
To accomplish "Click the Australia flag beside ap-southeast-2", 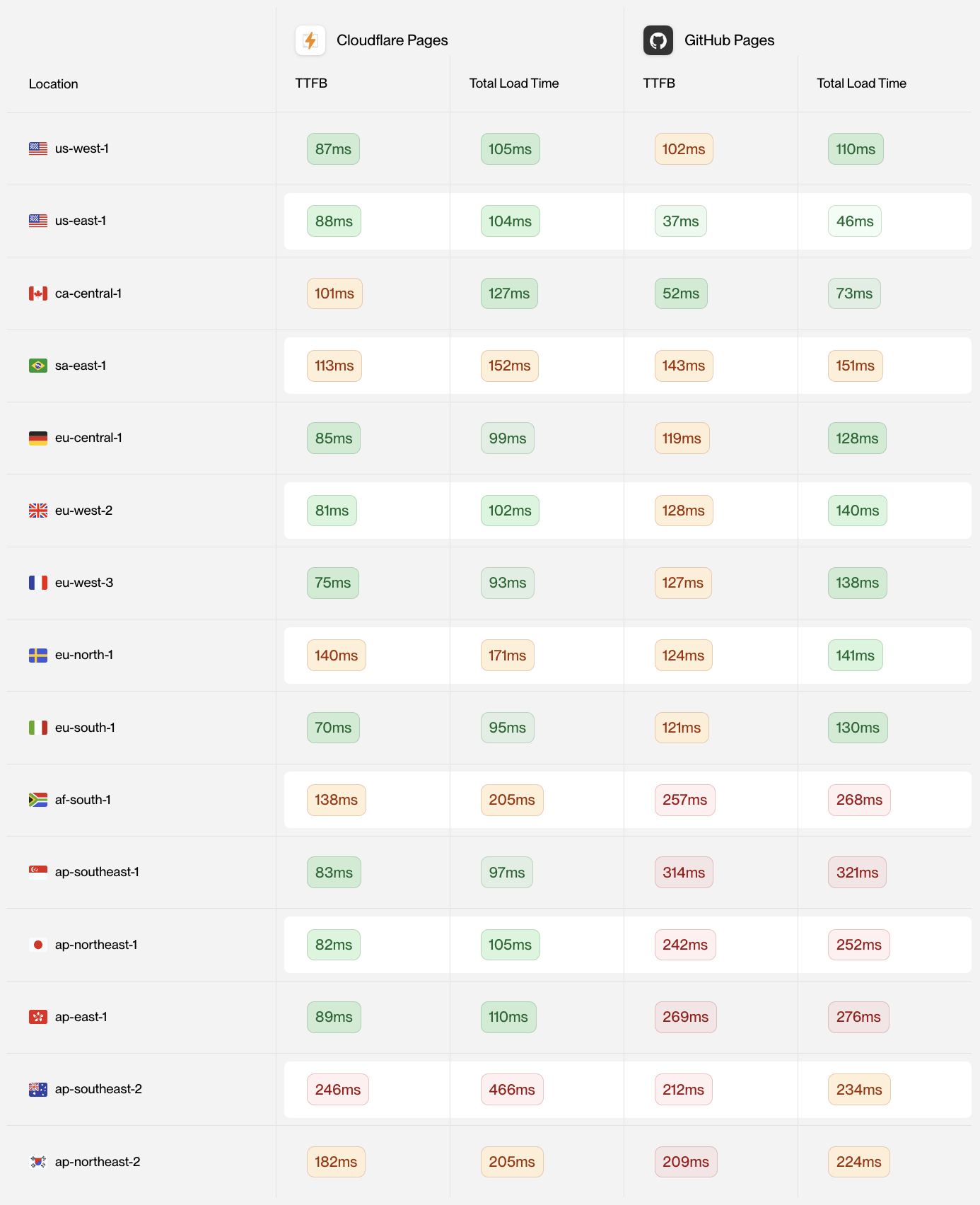I will [38, 1090].
